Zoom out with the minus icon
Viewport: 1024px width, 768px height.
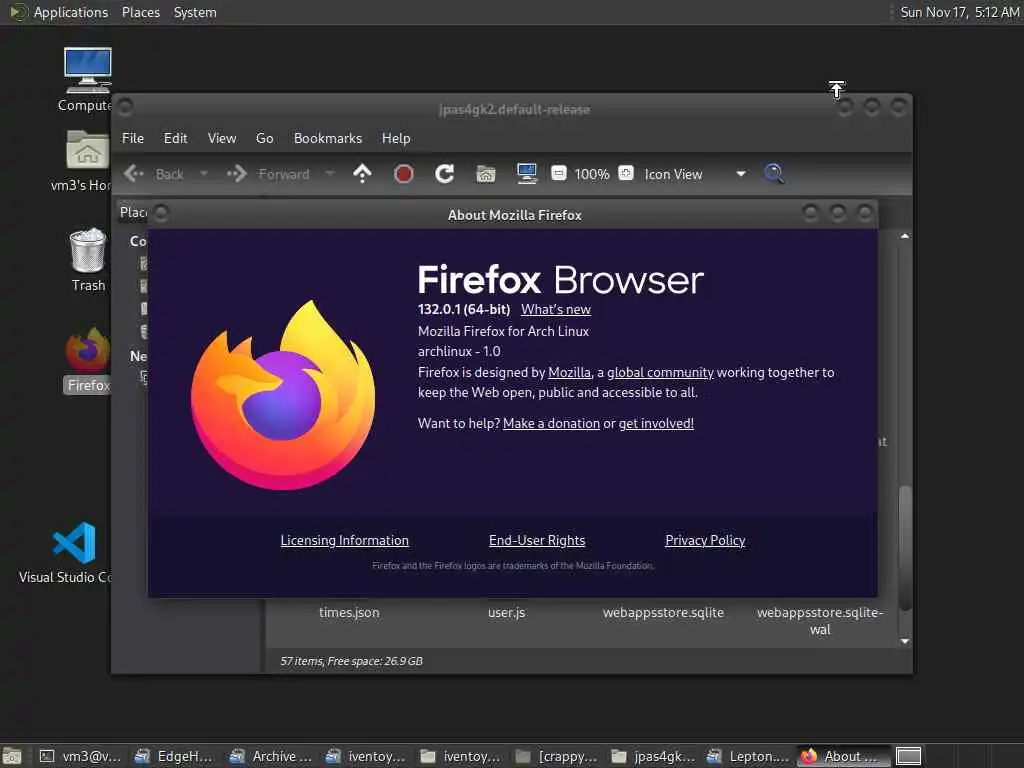pyautogui.click(x=558, y=173)
